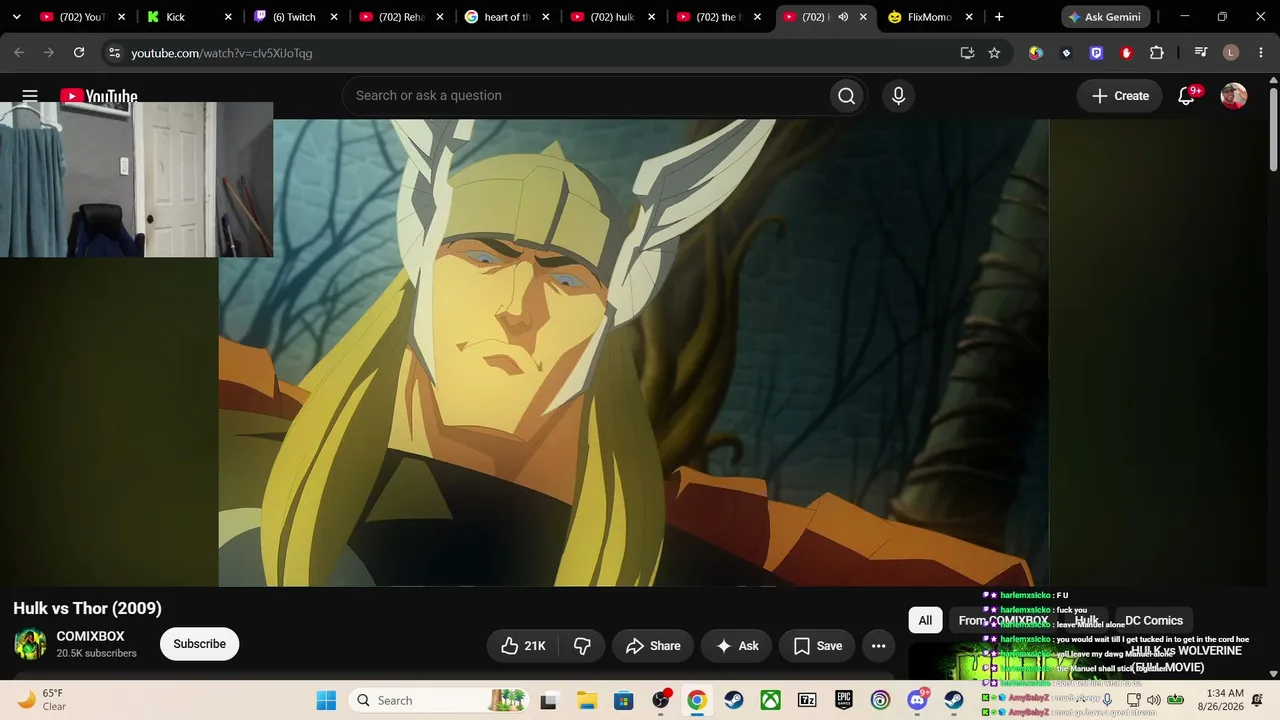Reload the page
The image size is (1280, 720).
(79, 53)
